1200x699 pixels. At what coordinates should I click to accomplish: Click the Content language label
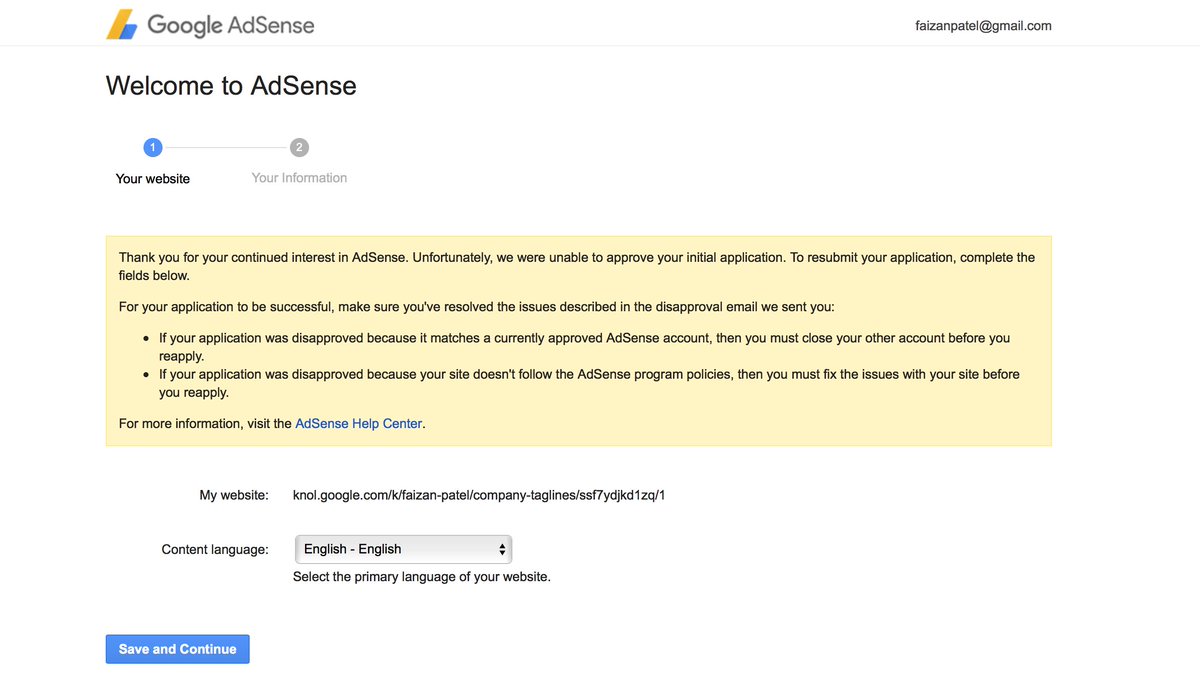[215, 549]
